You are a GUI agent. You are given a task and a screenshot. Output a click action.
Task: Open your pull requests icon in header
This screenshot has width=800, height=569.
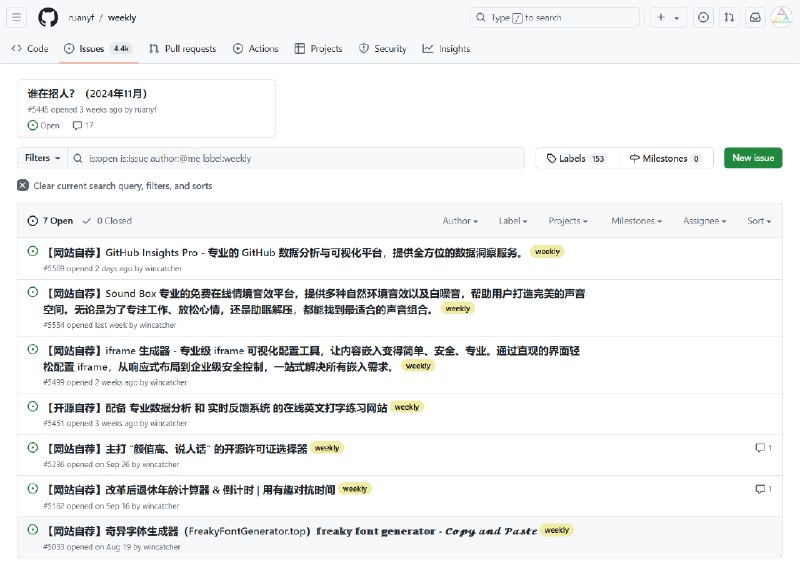[x=729, y=17]
